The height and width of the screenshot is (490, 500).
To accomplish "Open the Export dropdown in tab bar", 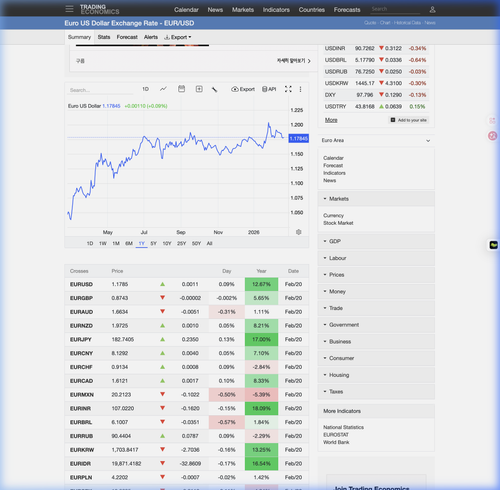I will (x=178, y=37).
